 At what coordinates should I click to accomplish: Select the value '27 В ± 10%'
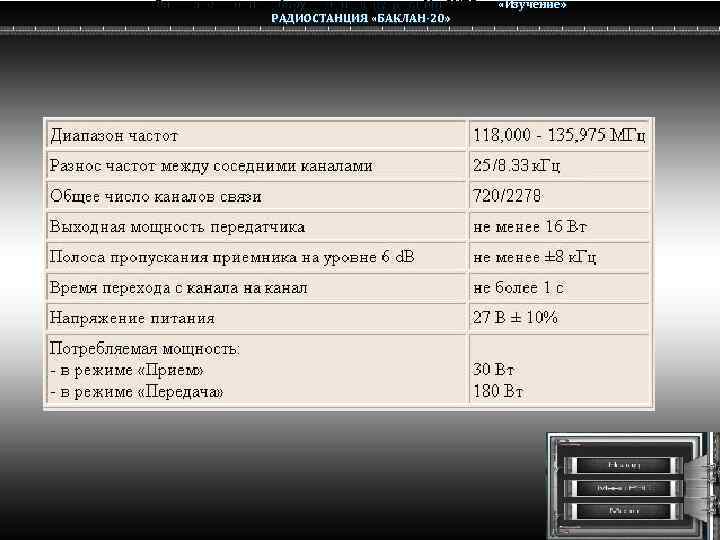coord(516,318)
